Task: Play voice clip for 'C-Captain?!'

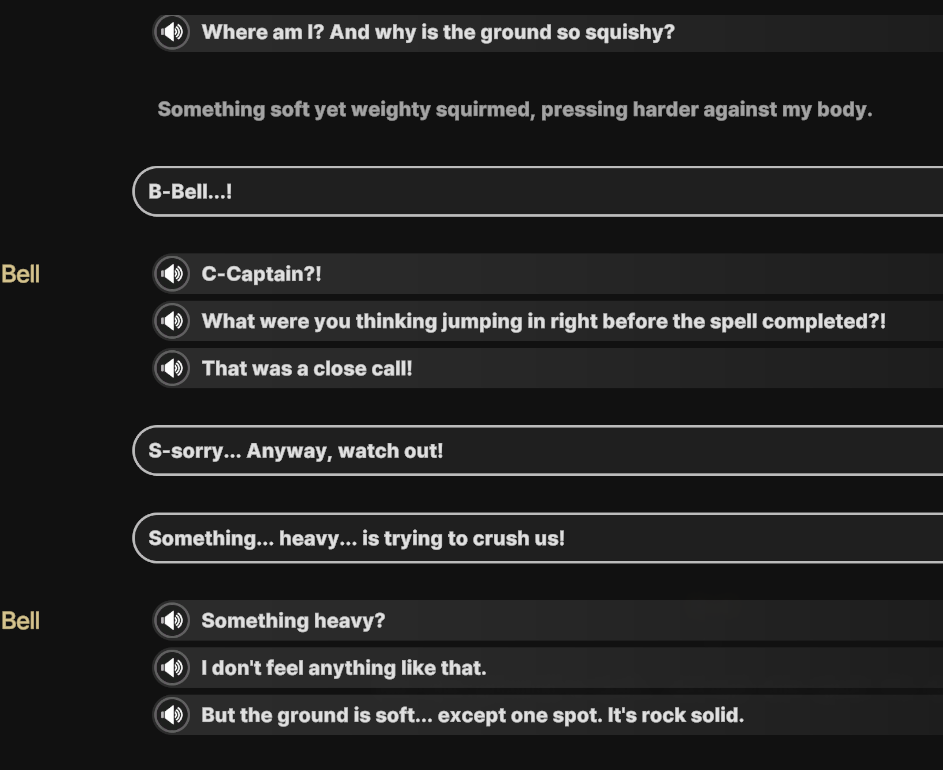Action: point(172,274)
